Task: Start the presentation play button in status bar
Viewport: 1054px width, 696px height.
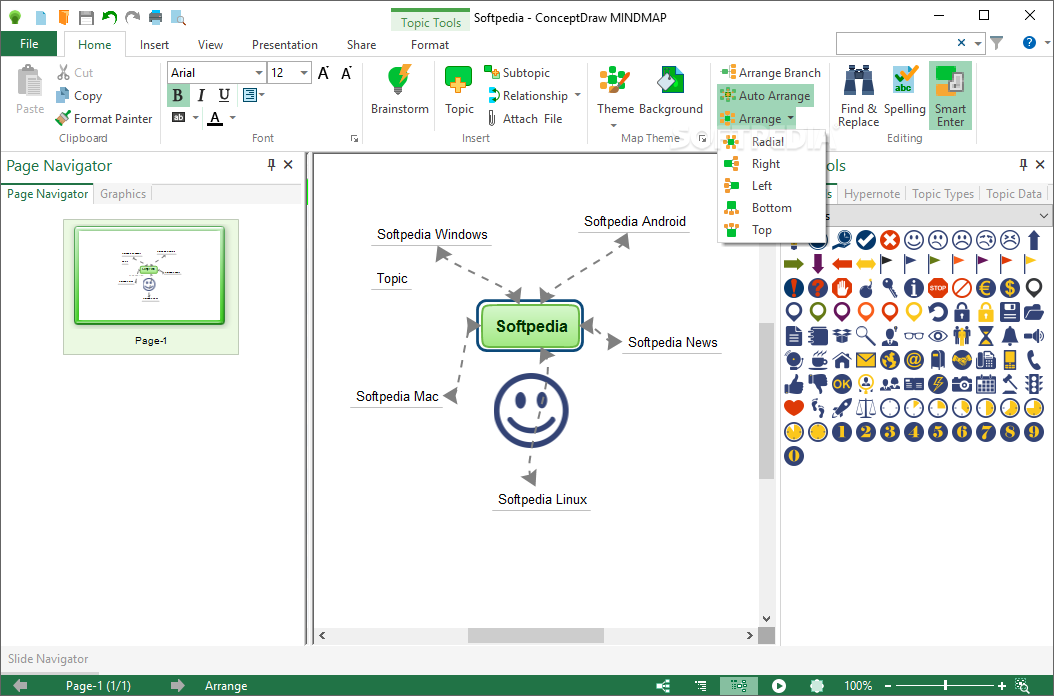Action: tap(778, 686)
